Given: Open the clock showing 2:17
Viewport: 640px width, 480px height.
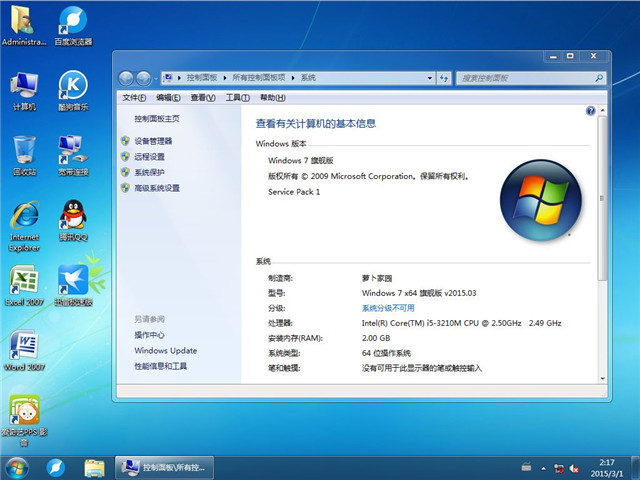Looking at the screenshot, I should pos(607,468).
